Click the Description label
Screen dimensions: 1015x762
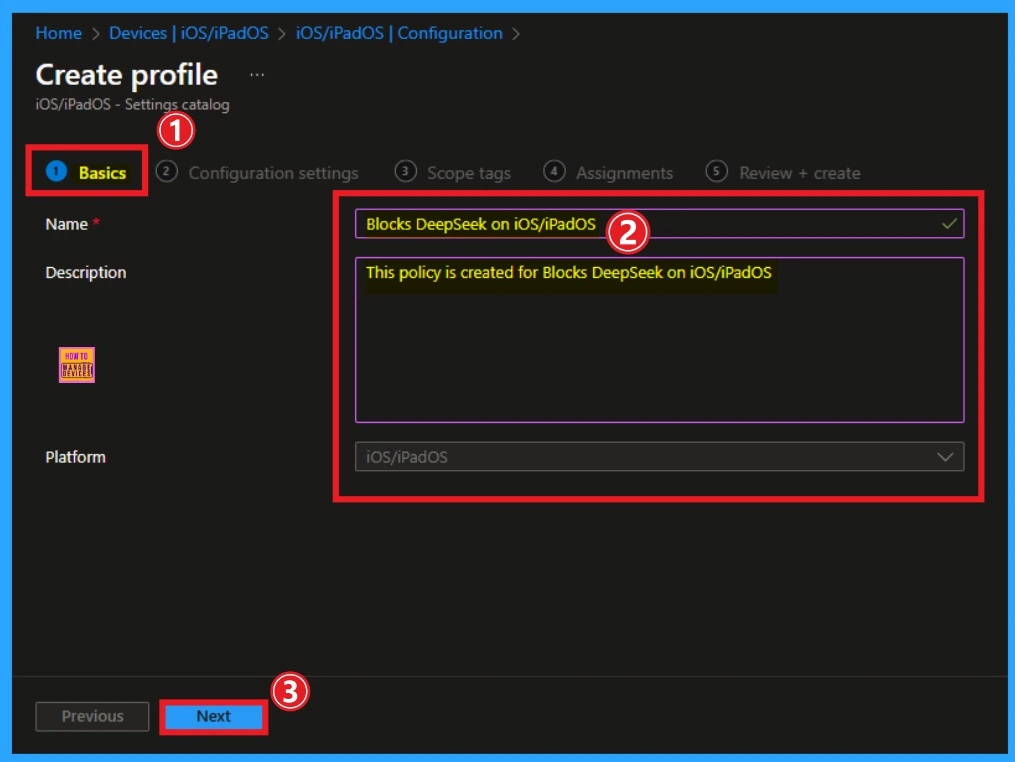pyautogui.click(x=86, y=273)
